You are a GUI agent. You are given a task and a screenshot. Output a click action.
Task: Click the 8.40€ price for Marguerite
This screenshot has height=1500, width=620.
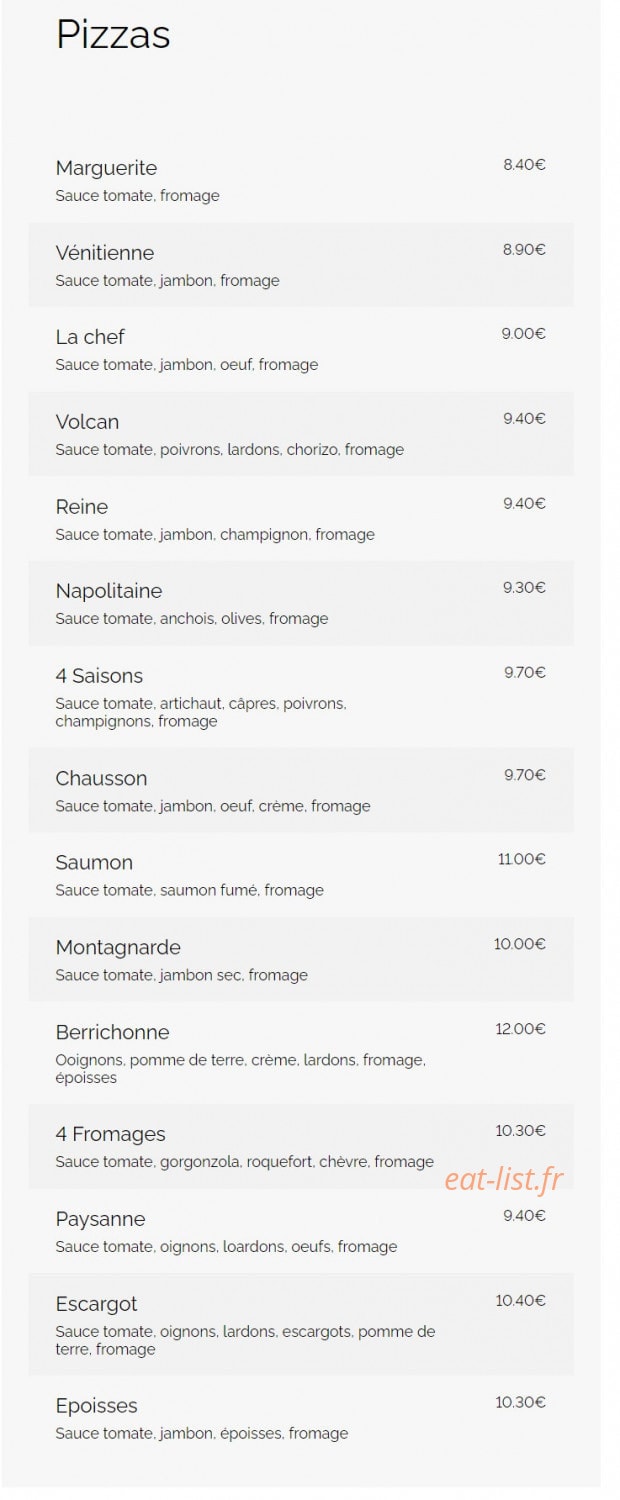point(525,165)
